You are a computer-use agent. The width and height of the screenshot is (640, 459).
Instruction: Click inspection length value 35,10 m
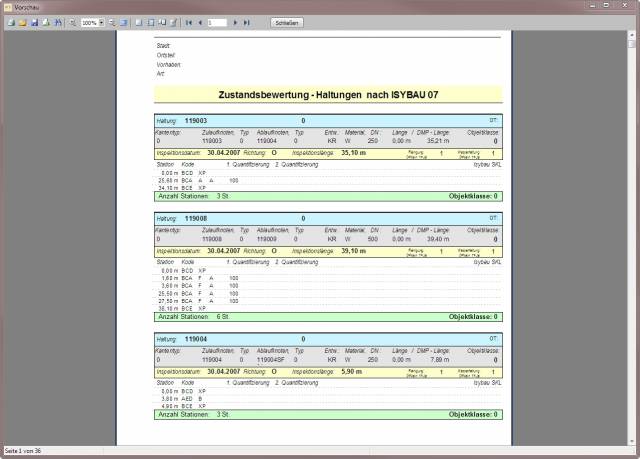(x=353, y=153)
